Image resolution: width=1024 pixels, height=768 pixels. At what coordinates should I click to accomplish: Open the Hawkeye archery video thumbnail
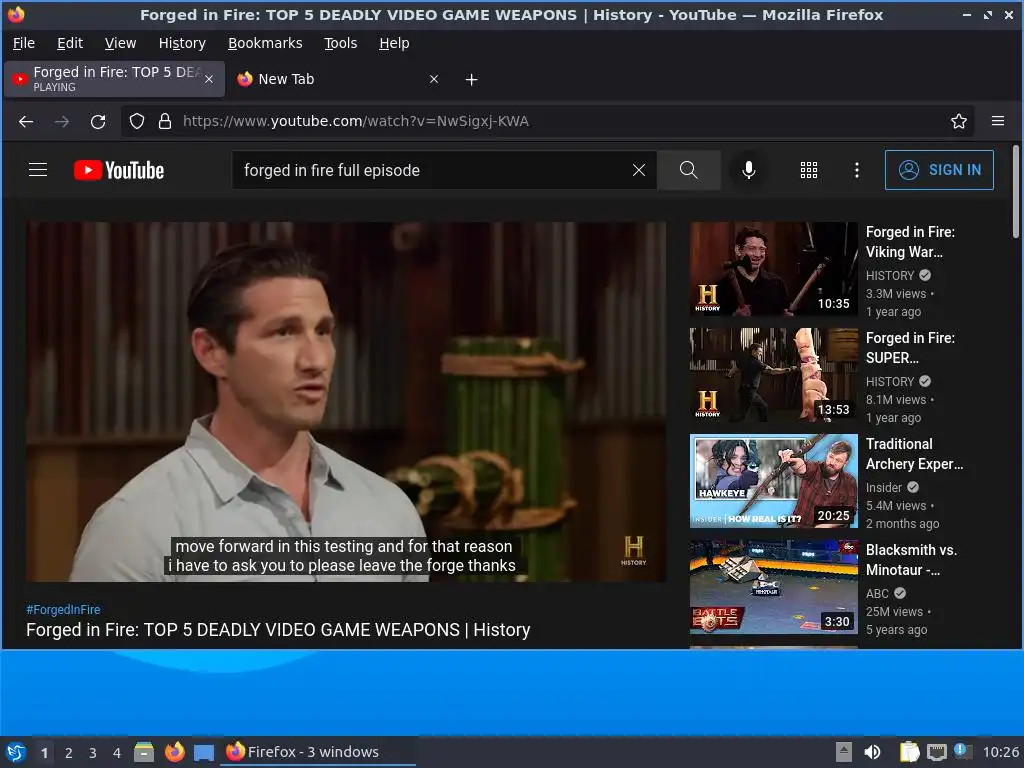(773, 481)
